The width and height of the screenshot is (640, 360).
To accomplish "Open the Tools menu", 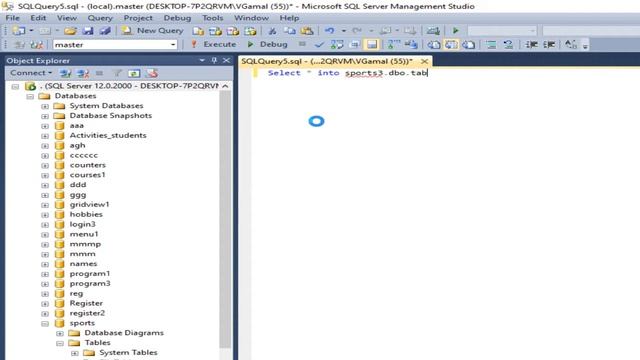I will click(213, 18).
